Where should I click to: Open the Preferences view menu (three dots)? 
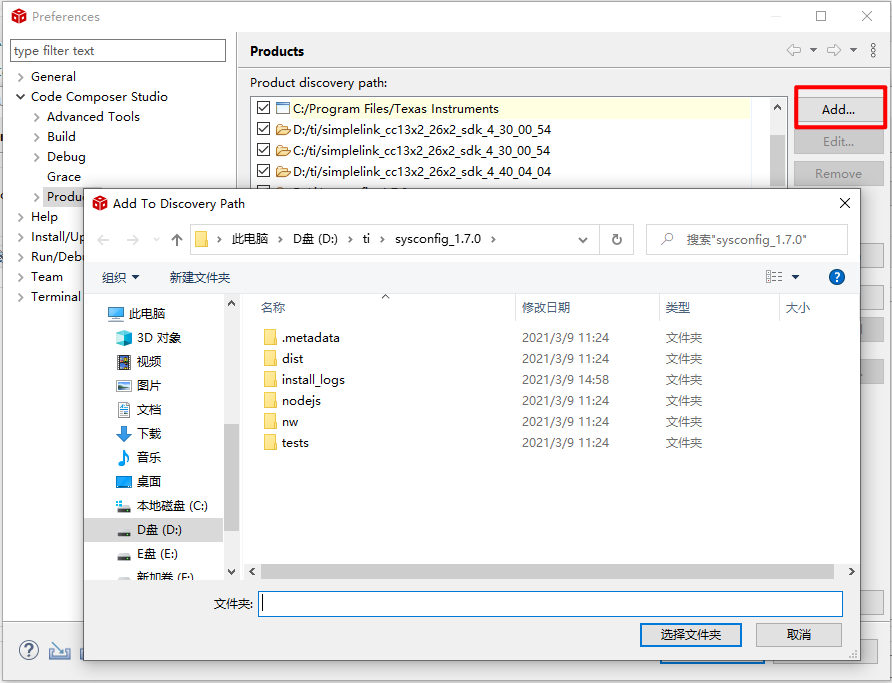pyautogui.click(x=873, y=50)
